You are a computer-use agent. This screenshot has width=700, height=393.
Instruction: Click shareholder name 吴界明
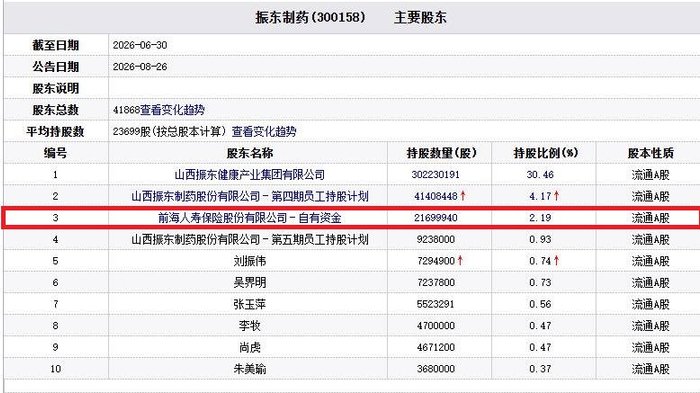point(250,282)
